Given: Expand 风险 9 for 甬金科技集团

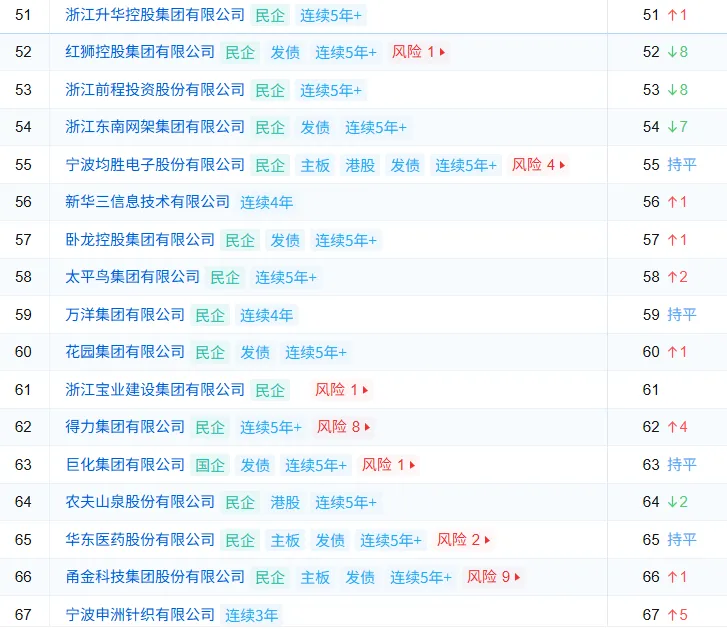Looking at the screenshot, I should [x=493, y=577].
